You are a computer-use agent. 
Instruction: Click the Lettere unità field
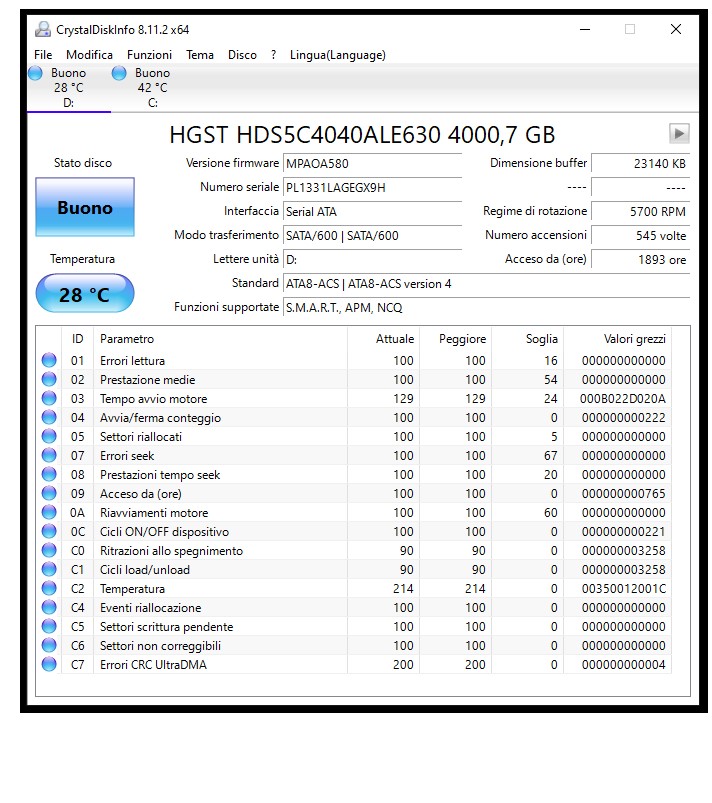[x=372, y=260]
